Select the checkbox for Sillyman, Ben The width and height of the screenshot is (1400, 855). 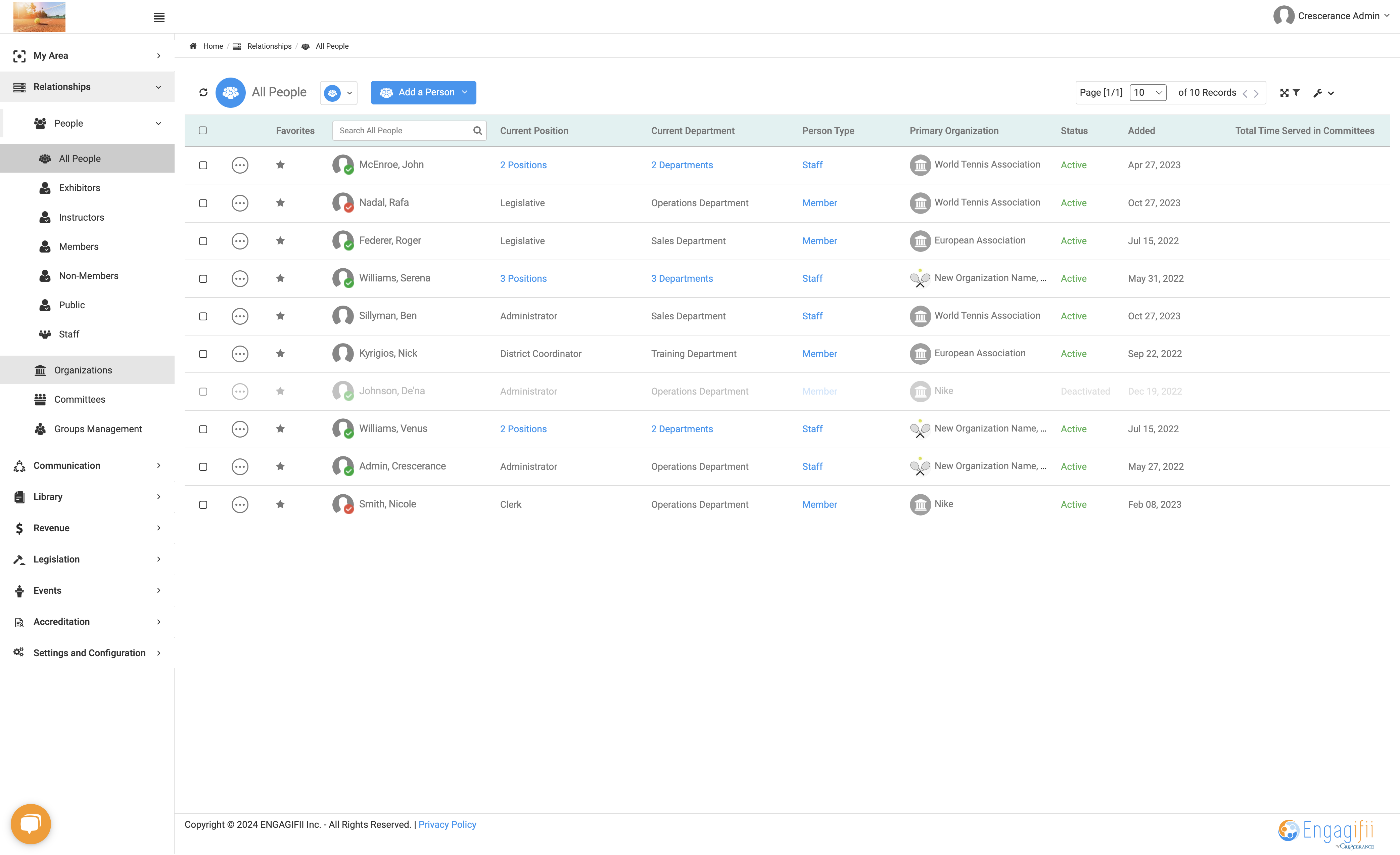click(203, 316)
